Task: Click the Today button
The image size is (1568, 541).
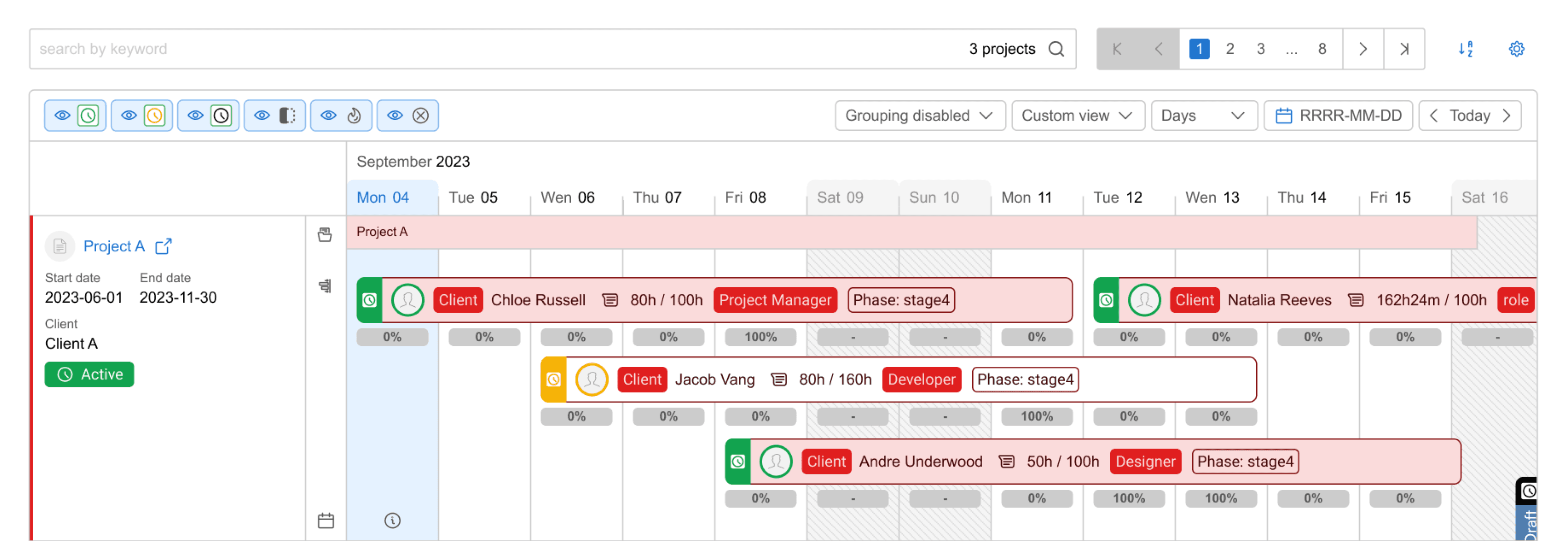Action: click(1470, 115)
